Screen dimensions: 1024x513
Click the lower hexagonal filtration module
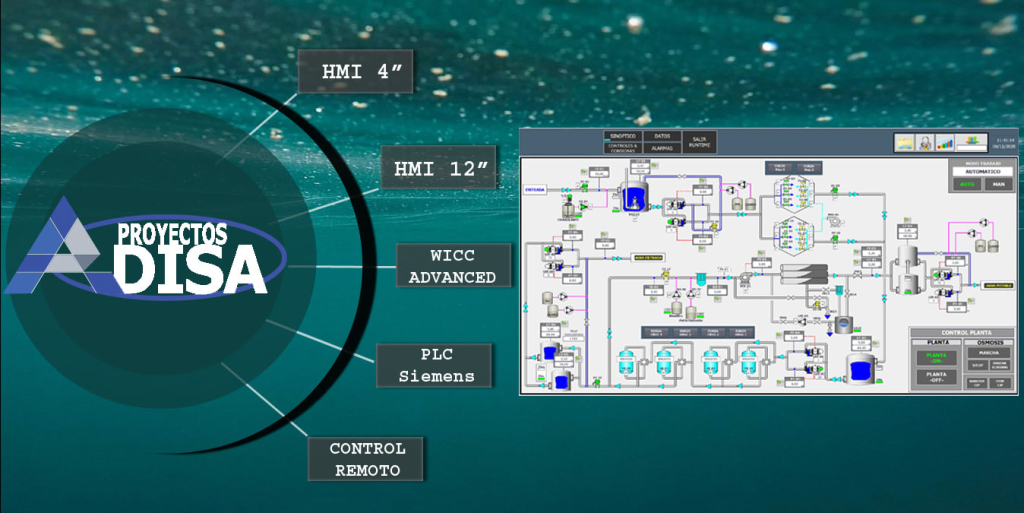pos(793,235)
